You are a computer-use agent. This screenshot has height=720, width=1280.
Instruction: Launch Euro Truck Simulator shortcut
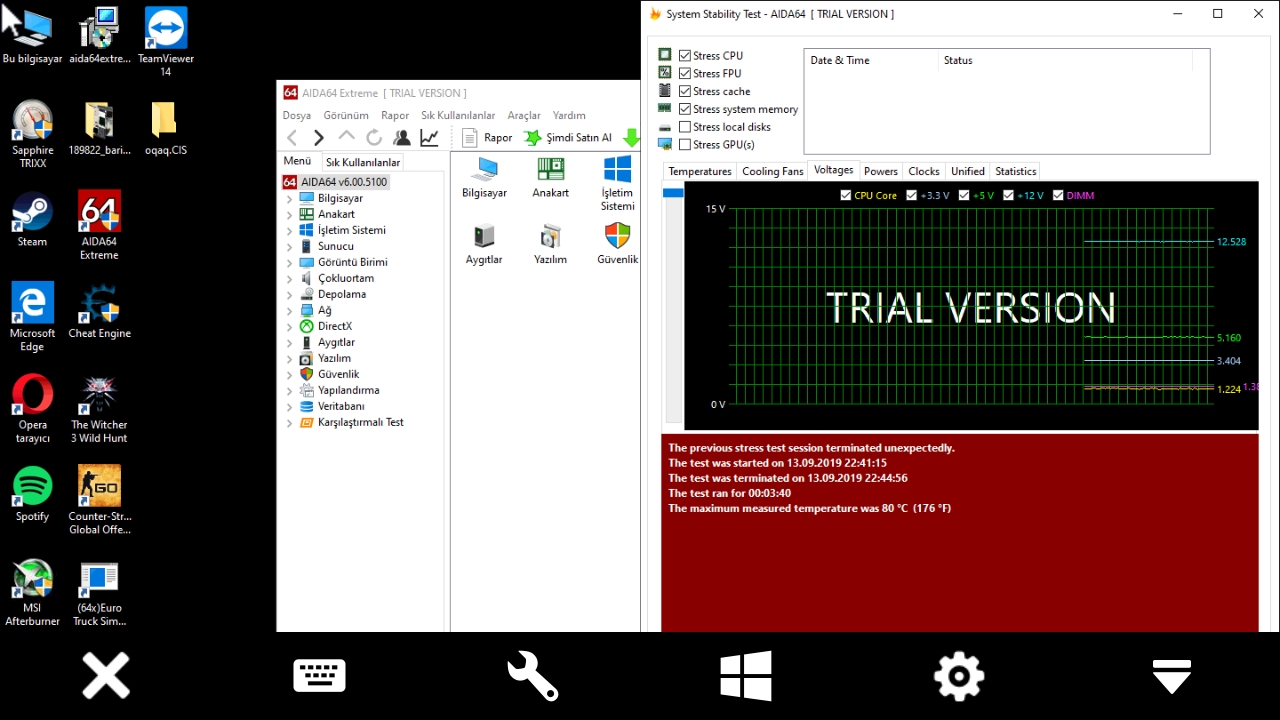99,592
